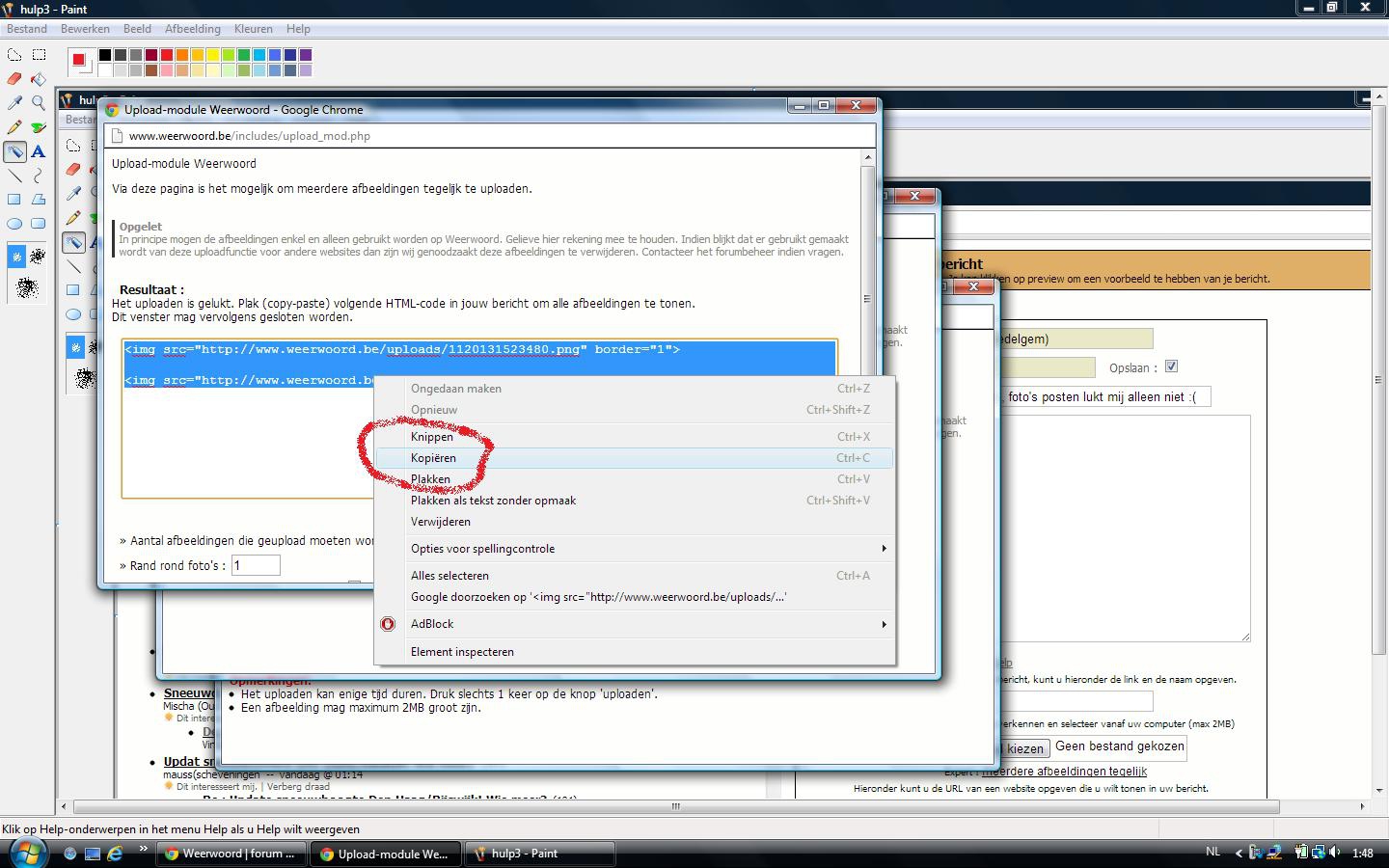
Task: Open the Windows Start menu
Action: click(x=28, y=853)
